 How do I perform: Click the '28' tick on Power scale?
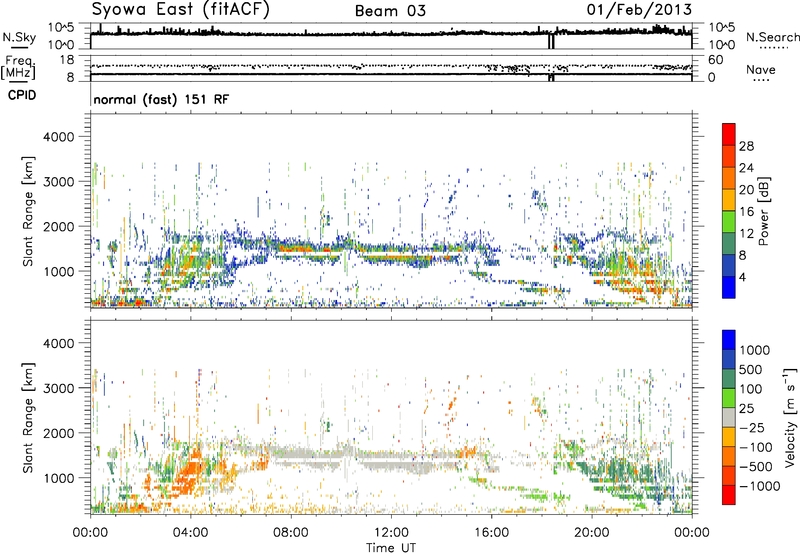[746, 146]
